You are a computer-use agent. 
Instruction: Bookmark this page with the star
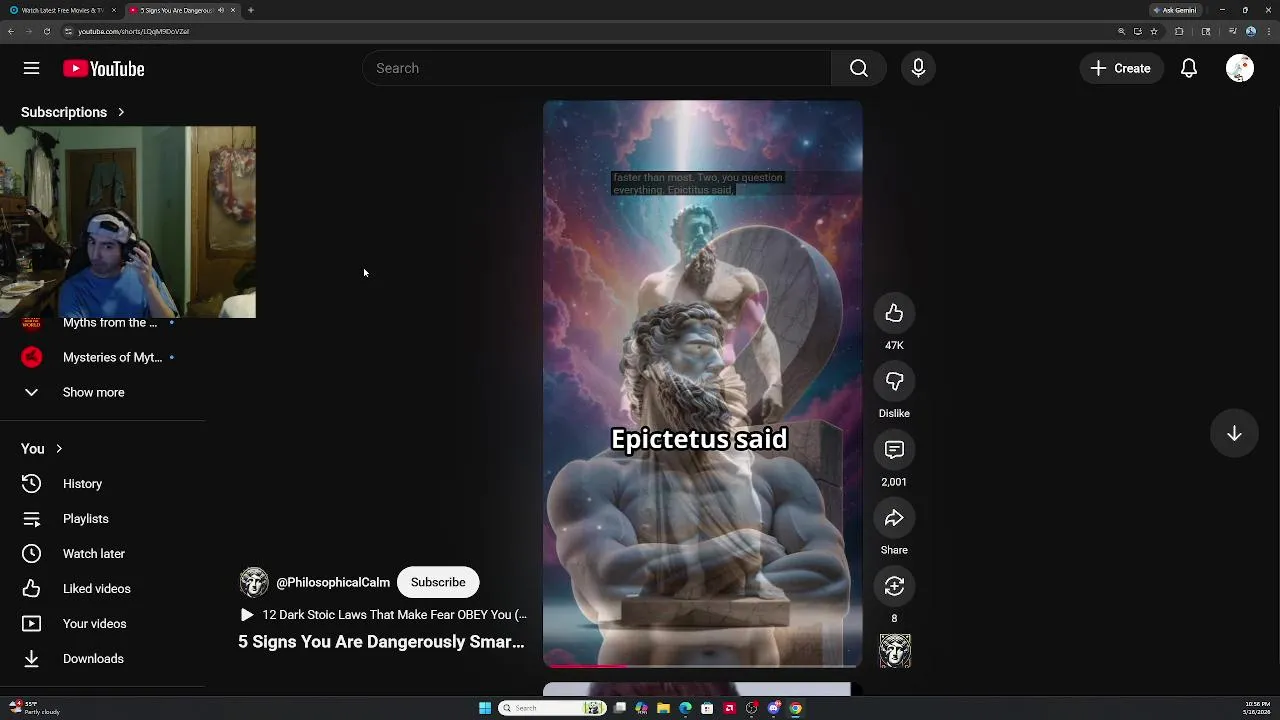point(1154,31)
